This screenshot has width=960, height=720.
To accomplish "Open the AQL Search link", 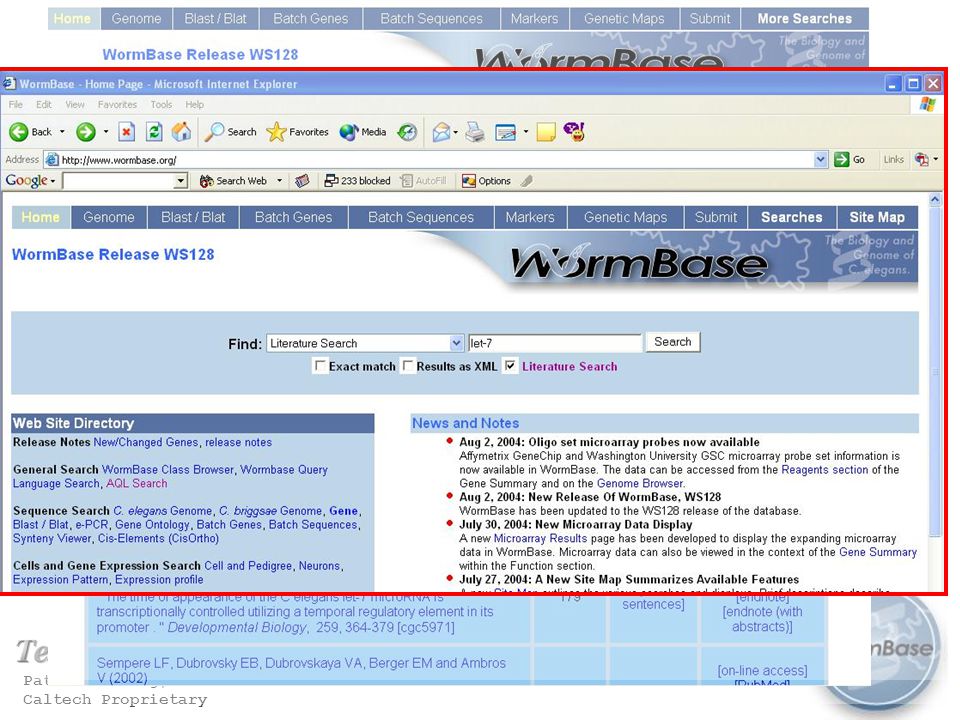I will pyautogui.click(x=137, y=483).
